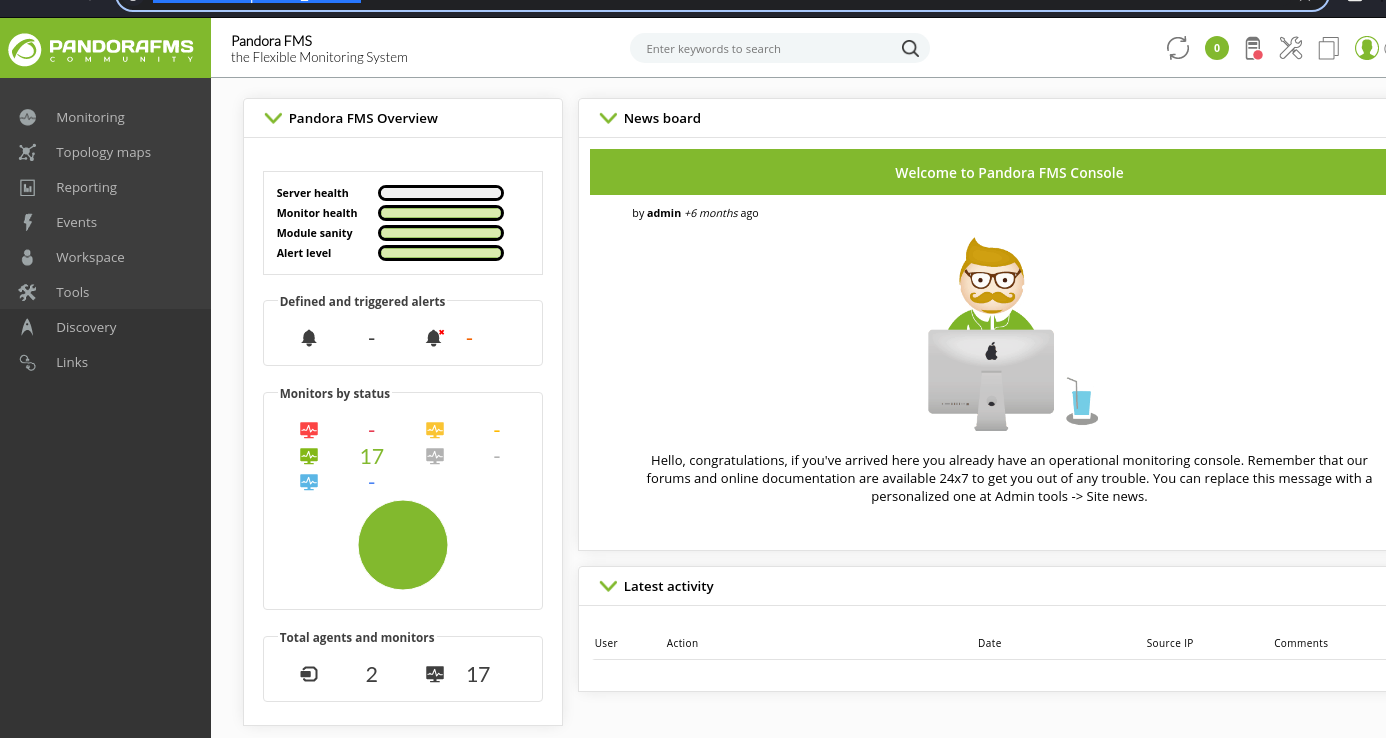The height and width of the screenshot is (738, 1386).
Task: Click the Module sanity progress bar
Action: 441,233
